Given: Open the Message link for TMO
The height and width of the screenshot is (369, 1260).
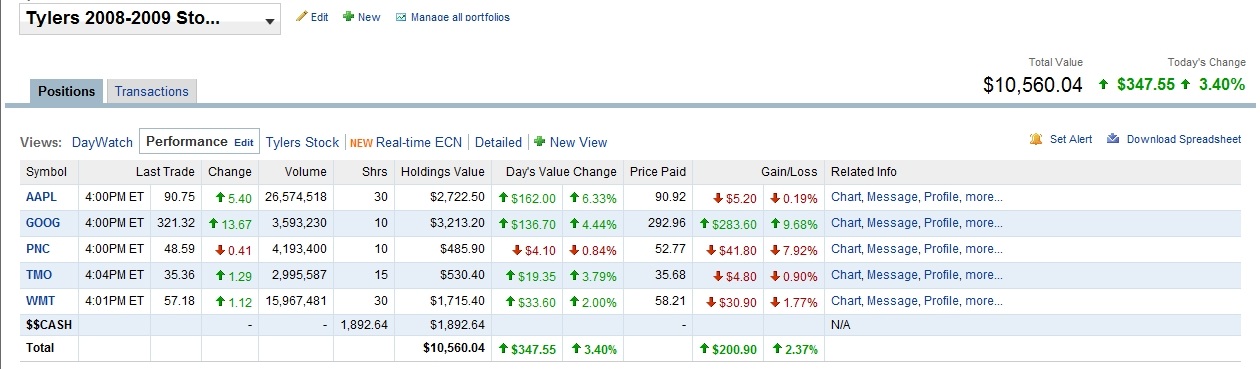Looking at the screenshot, I should [891, 275].
